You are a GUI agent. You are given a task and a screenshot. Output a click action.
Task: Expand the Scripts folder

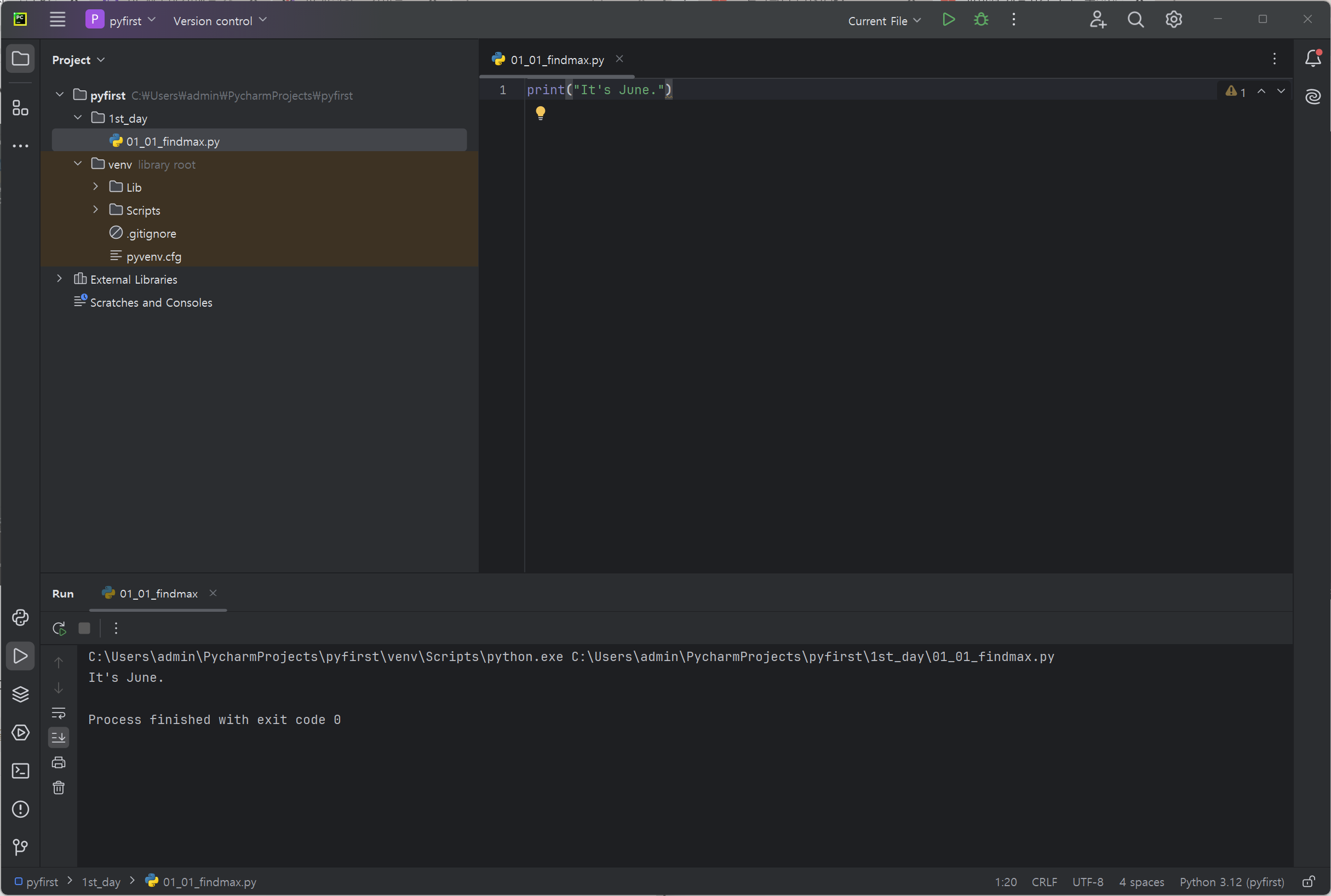(x=95, y=210)
